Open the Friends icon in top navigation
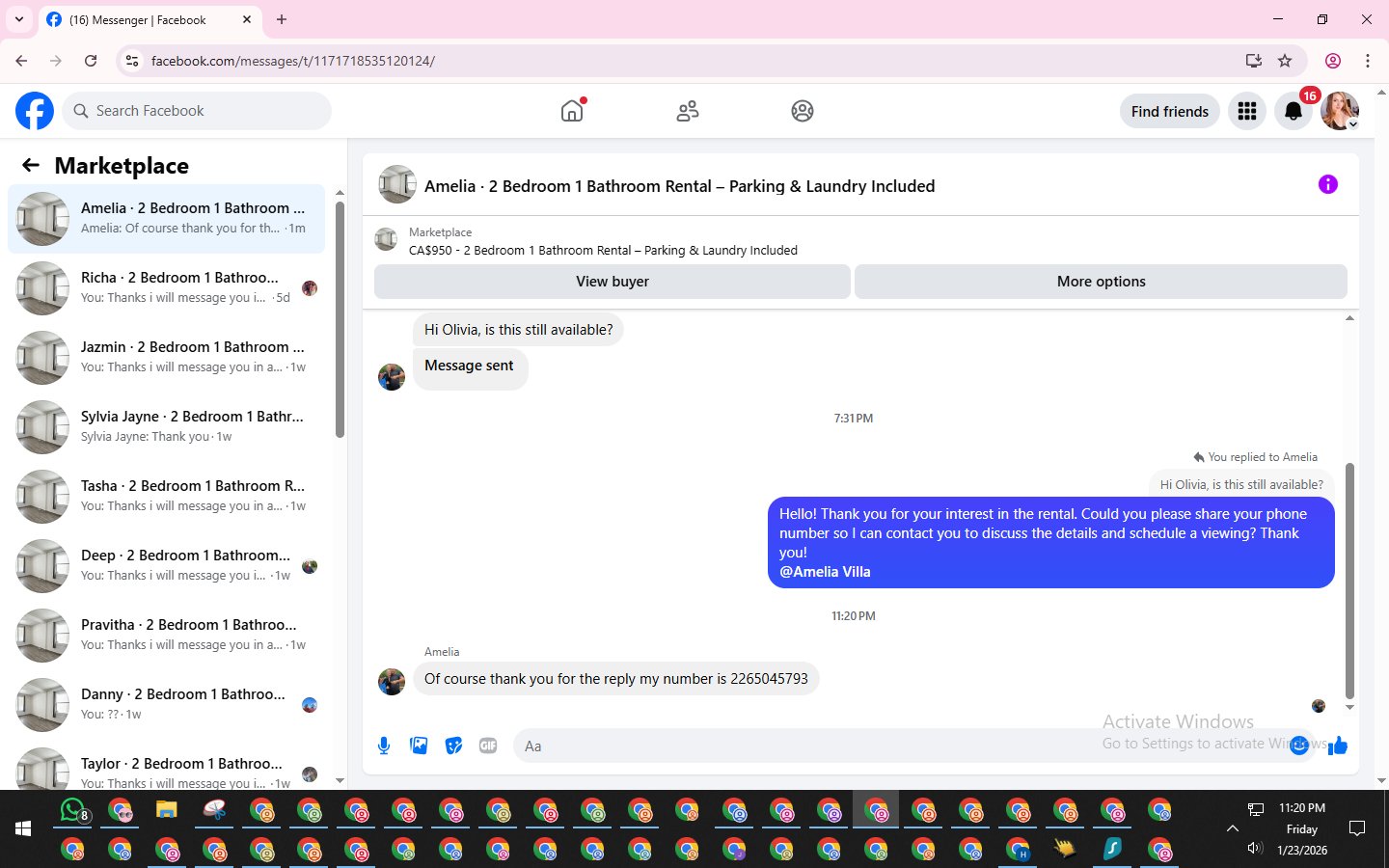Screen dimensions: 1389x868 688,111
